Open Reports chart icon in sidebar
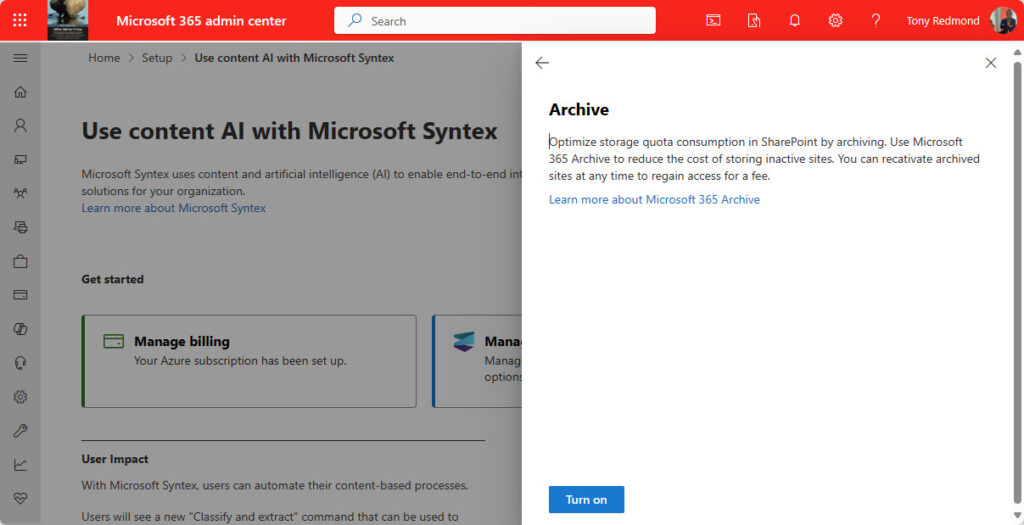This screenshot has height=525, width=1024. click(x=20, y=465)
